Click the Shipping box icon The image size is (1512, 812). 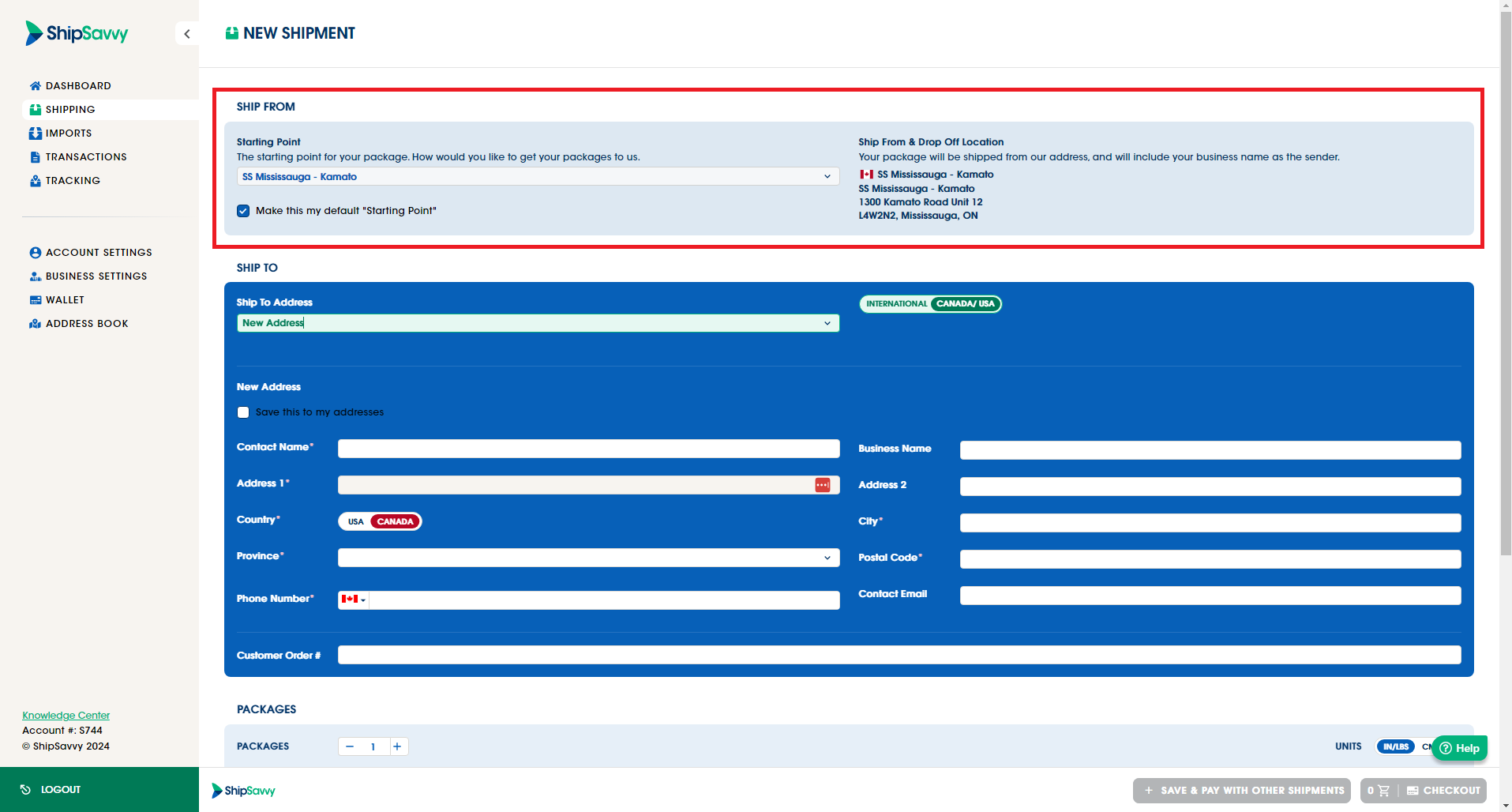[x=36, y=110]
